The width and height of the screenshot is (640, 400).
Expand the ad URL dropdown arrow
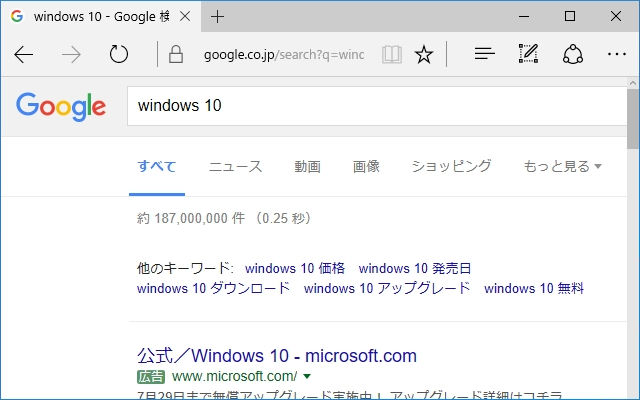pos(307,376)
